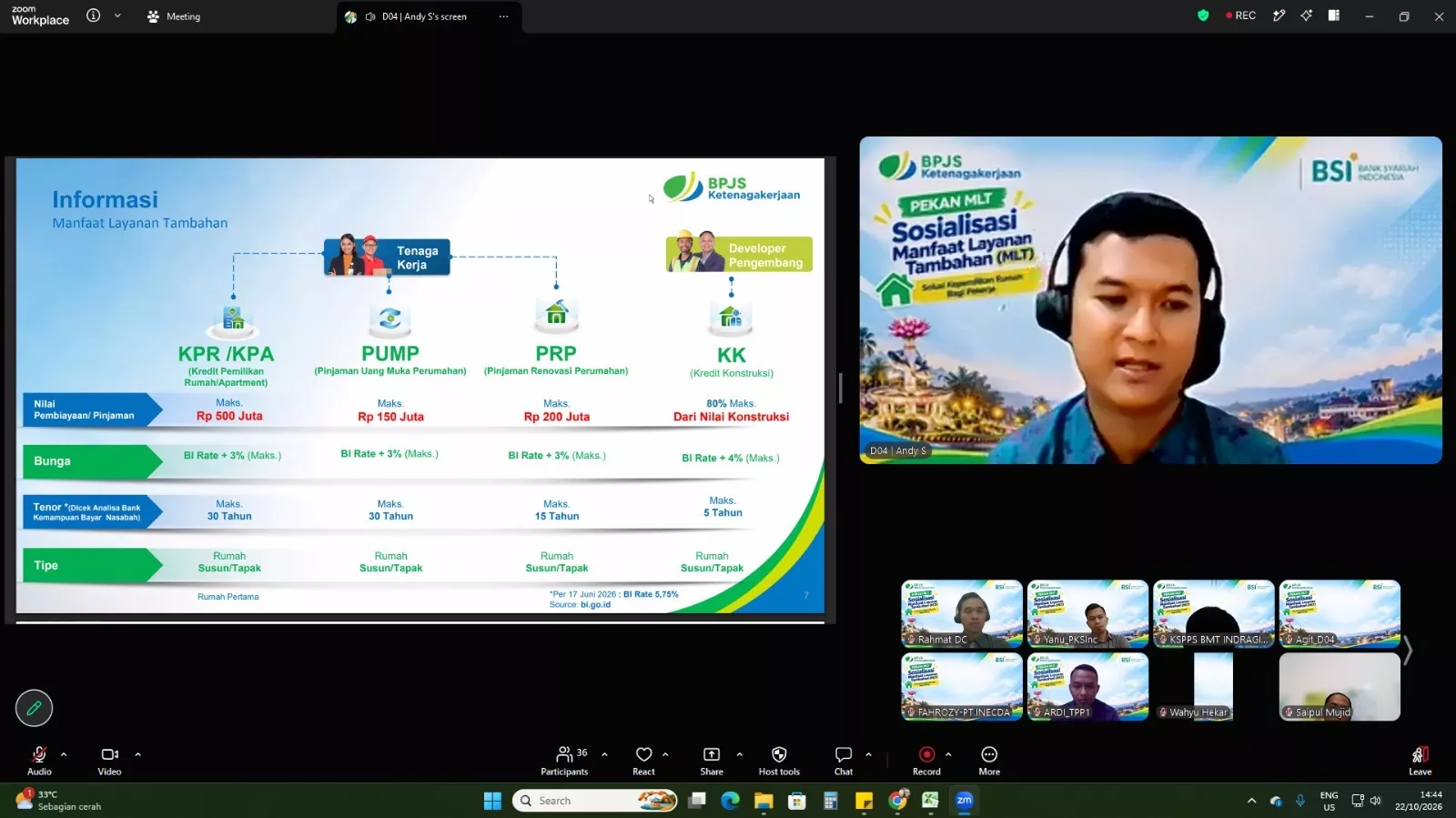Open Host tools
Screen dimensions: 1456x818
pyautogui.click(x=779, y=761)
